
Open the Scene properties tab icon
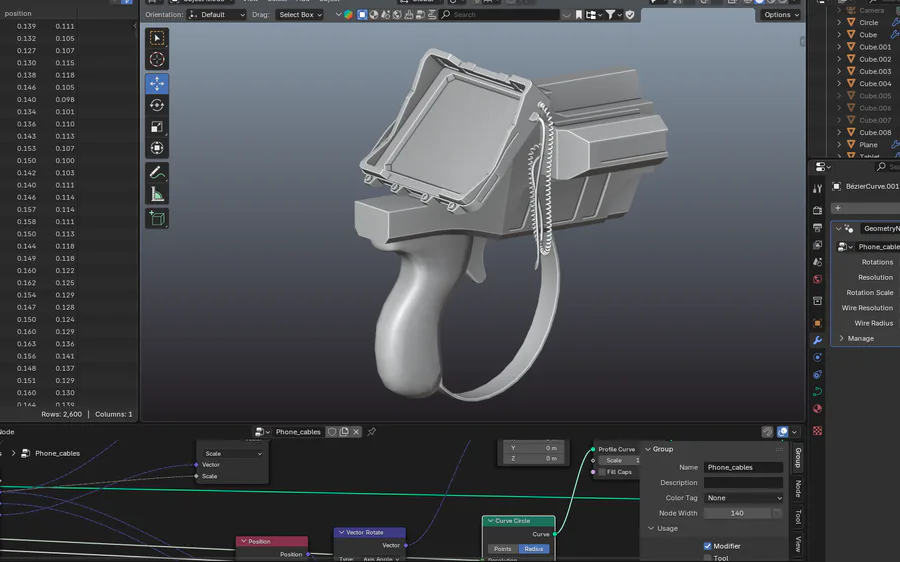[x=817, y=262]
